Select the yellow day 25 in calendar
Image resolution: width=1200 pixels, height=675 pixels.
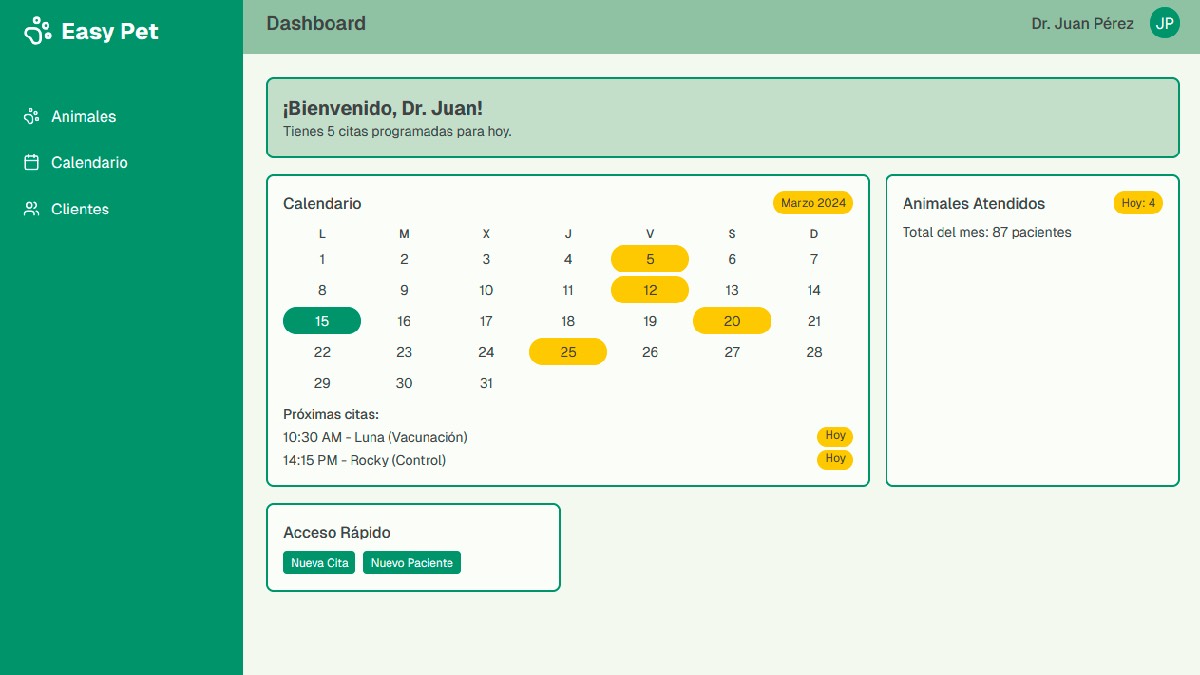pyautogui.click(x=568, y=352)
